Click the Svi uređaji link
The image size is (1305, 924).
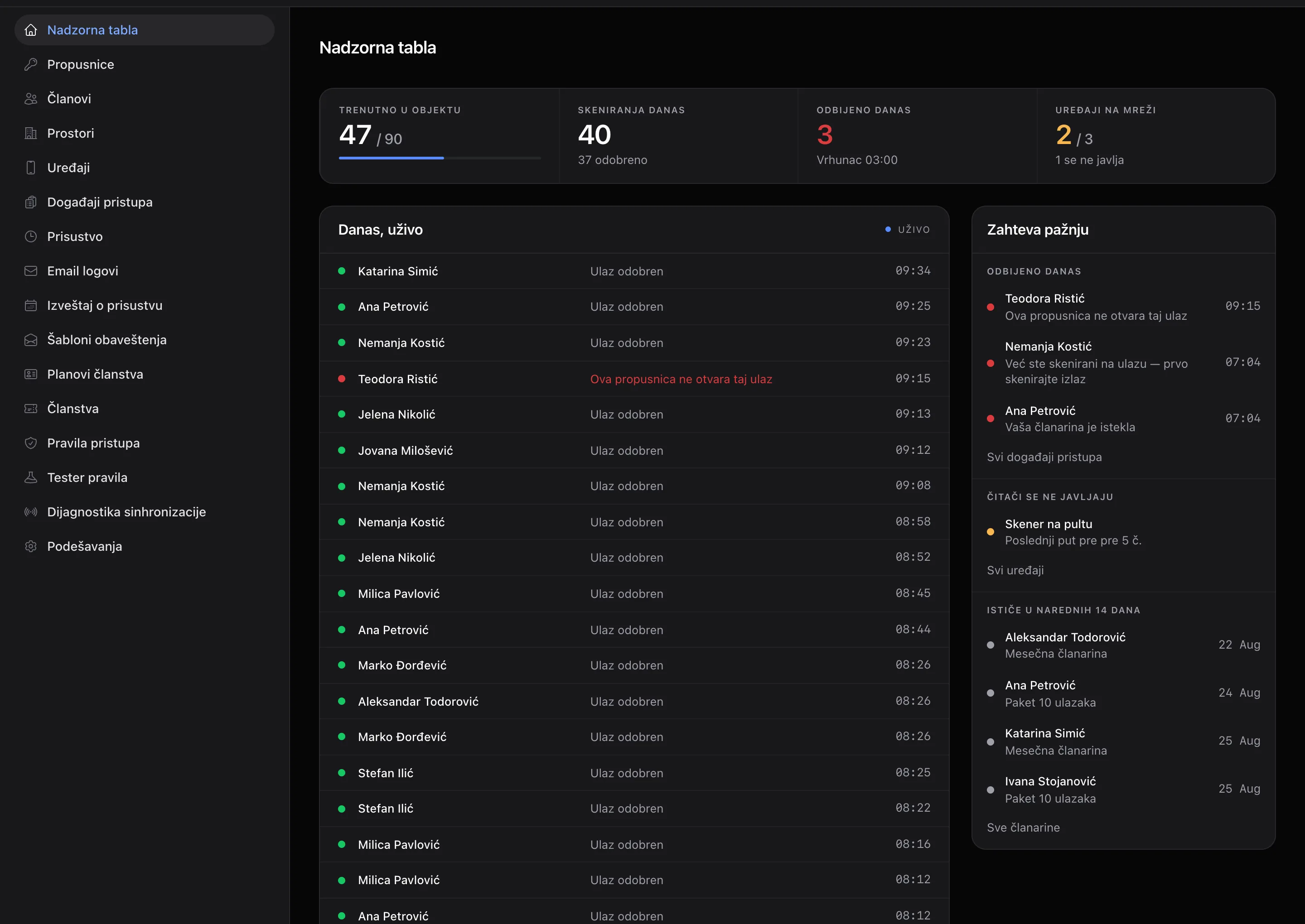tap(1015, 570)
